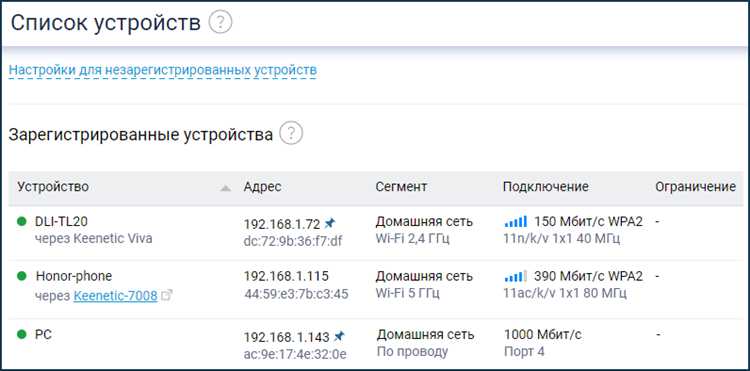Viewport: 750px width, 371px height.
Task: Click Домашняя сеть in PC row
Action: coord(425,334)
